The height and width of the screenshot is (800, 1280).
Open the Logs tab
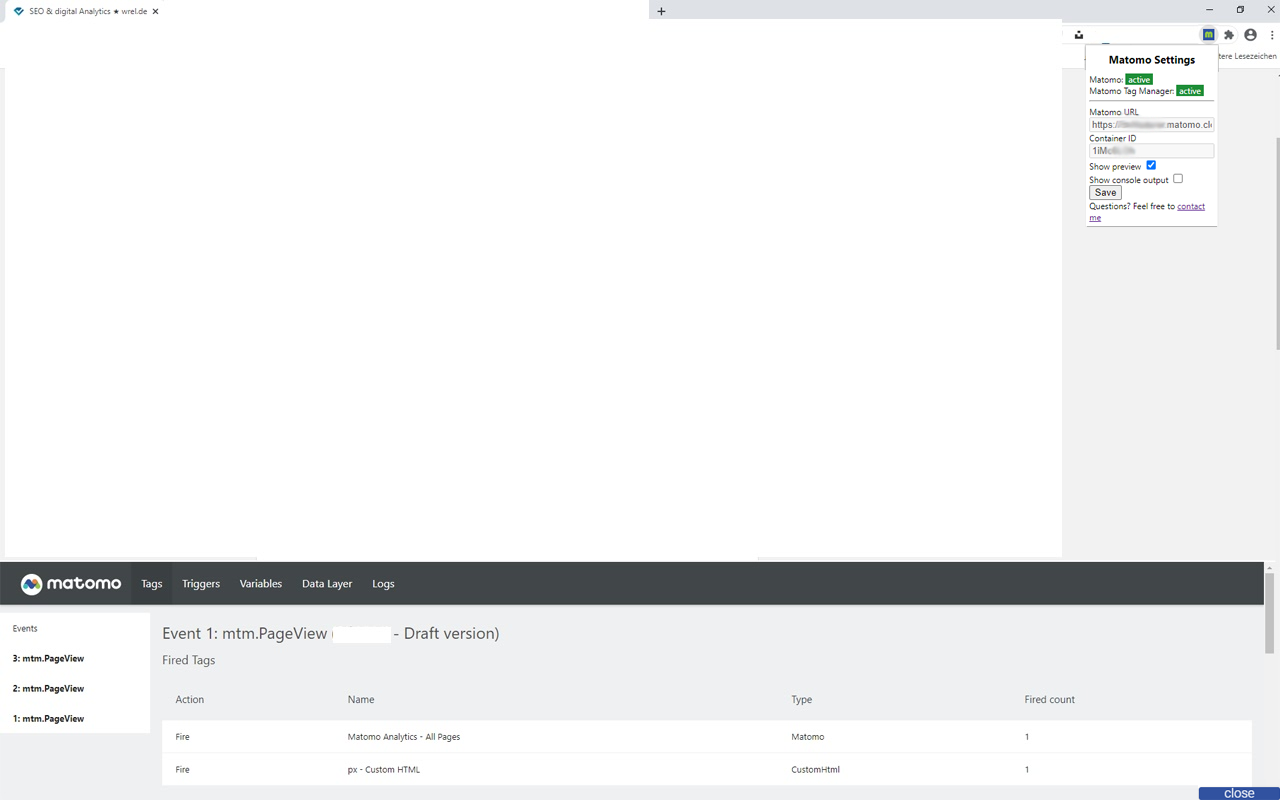coord(383,584)
